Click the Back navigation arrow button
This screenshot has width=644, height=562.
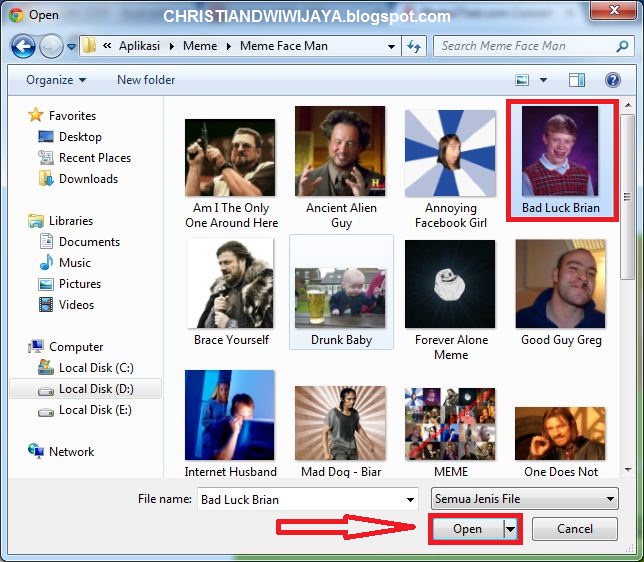click(x=23, y=46)
